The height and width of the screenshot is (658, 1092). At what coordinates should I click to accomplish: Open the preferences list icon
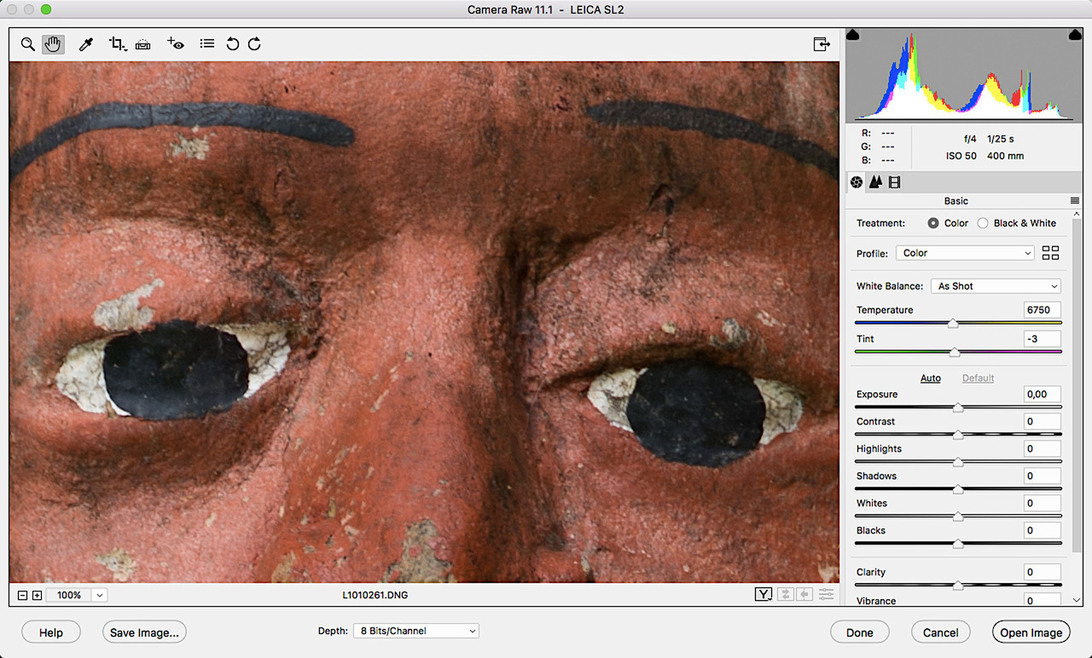(x=207, y=44)
